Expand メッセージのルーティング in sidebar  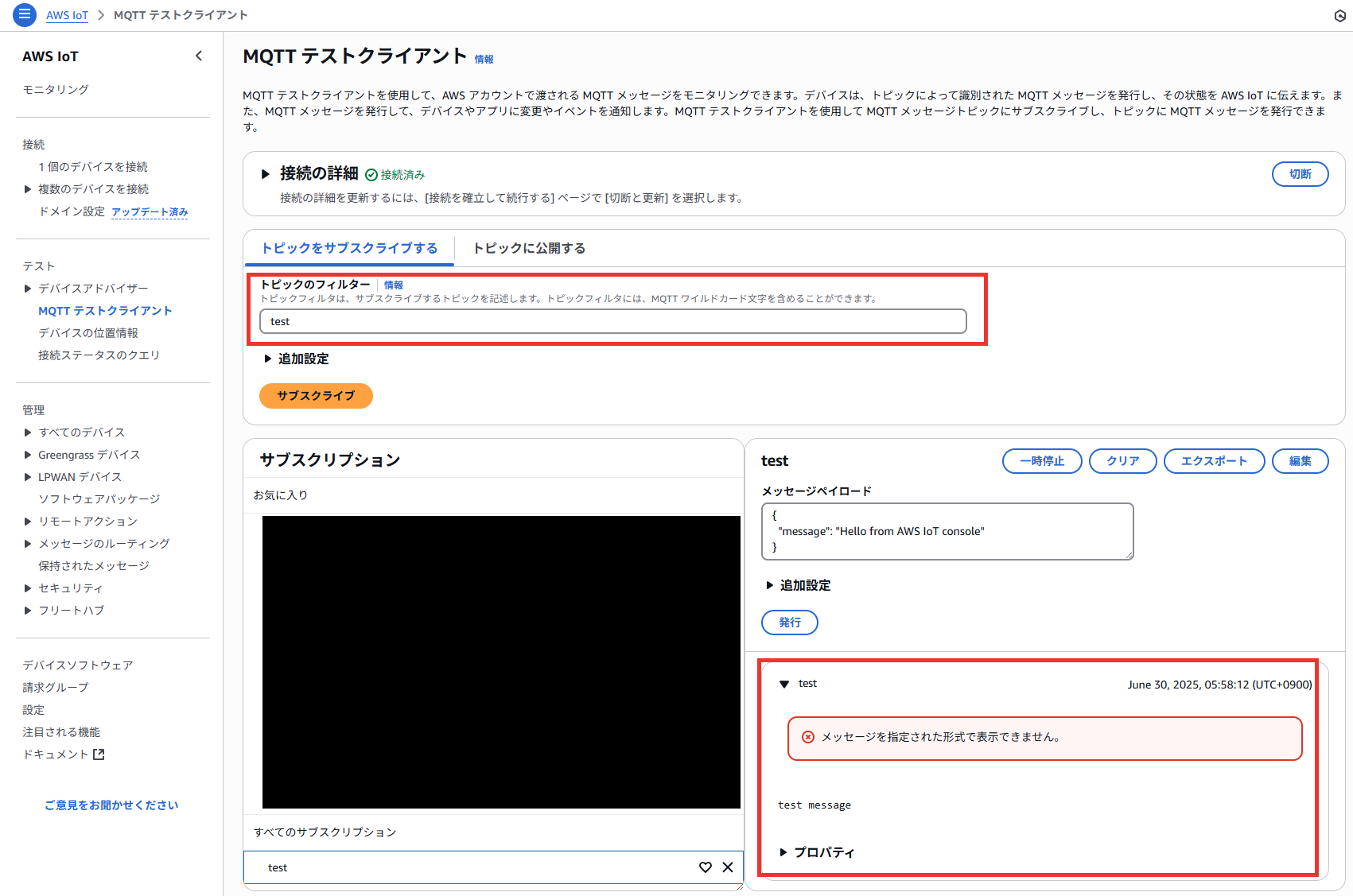pyautogui.click(x=28, y=544)
